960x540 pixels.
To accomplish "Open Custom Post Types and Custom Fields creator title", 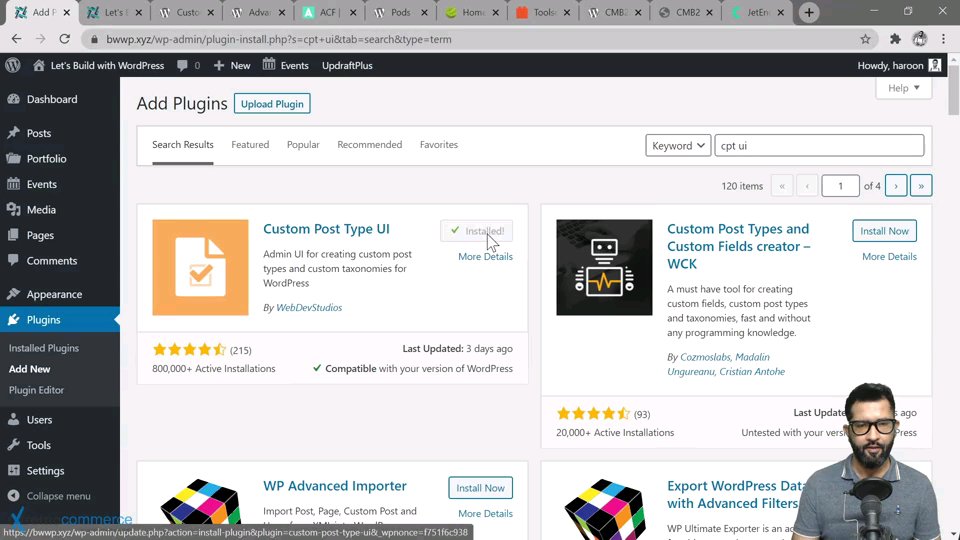I will 738,246.
